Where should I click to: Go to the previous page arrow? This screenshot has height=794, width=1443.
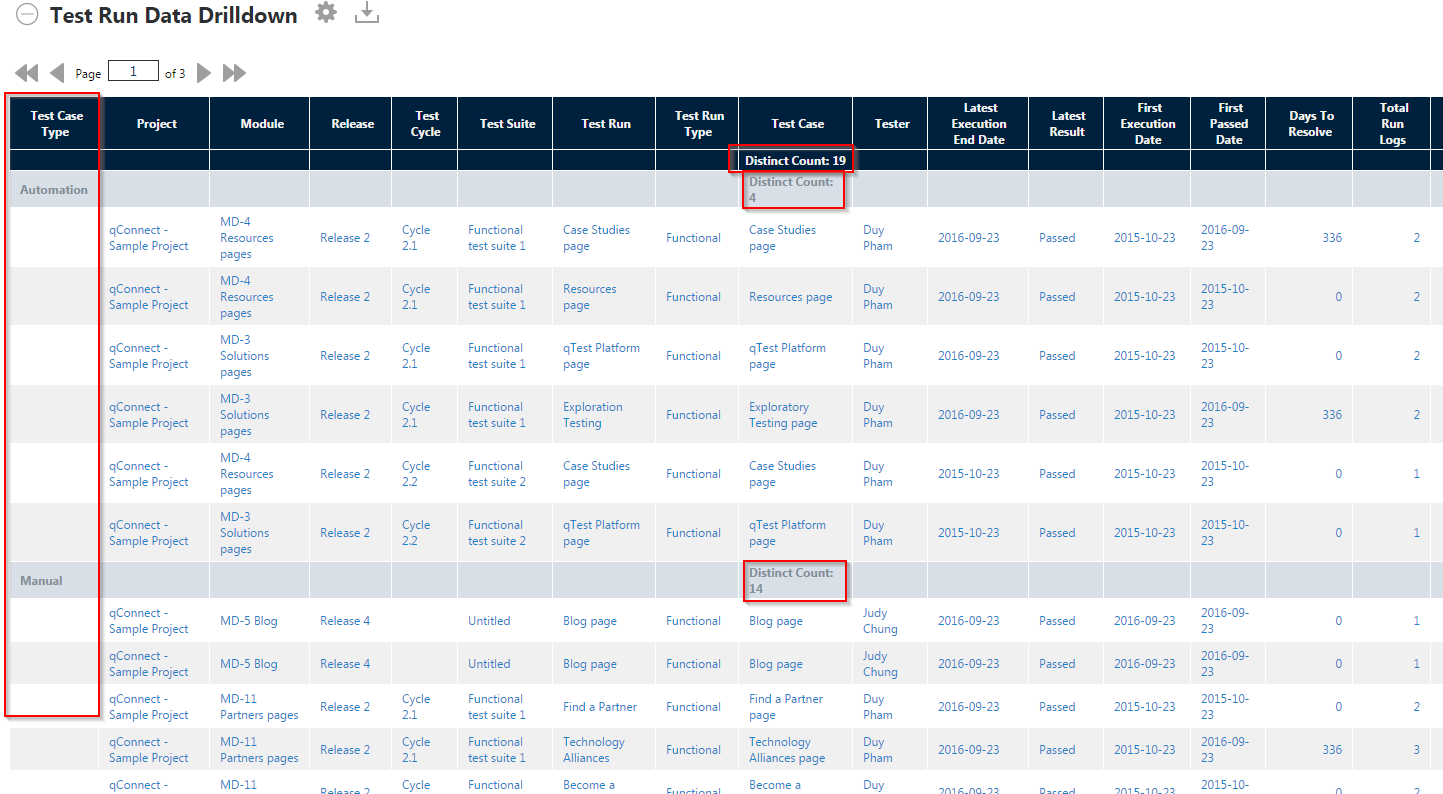pos(57,73)
